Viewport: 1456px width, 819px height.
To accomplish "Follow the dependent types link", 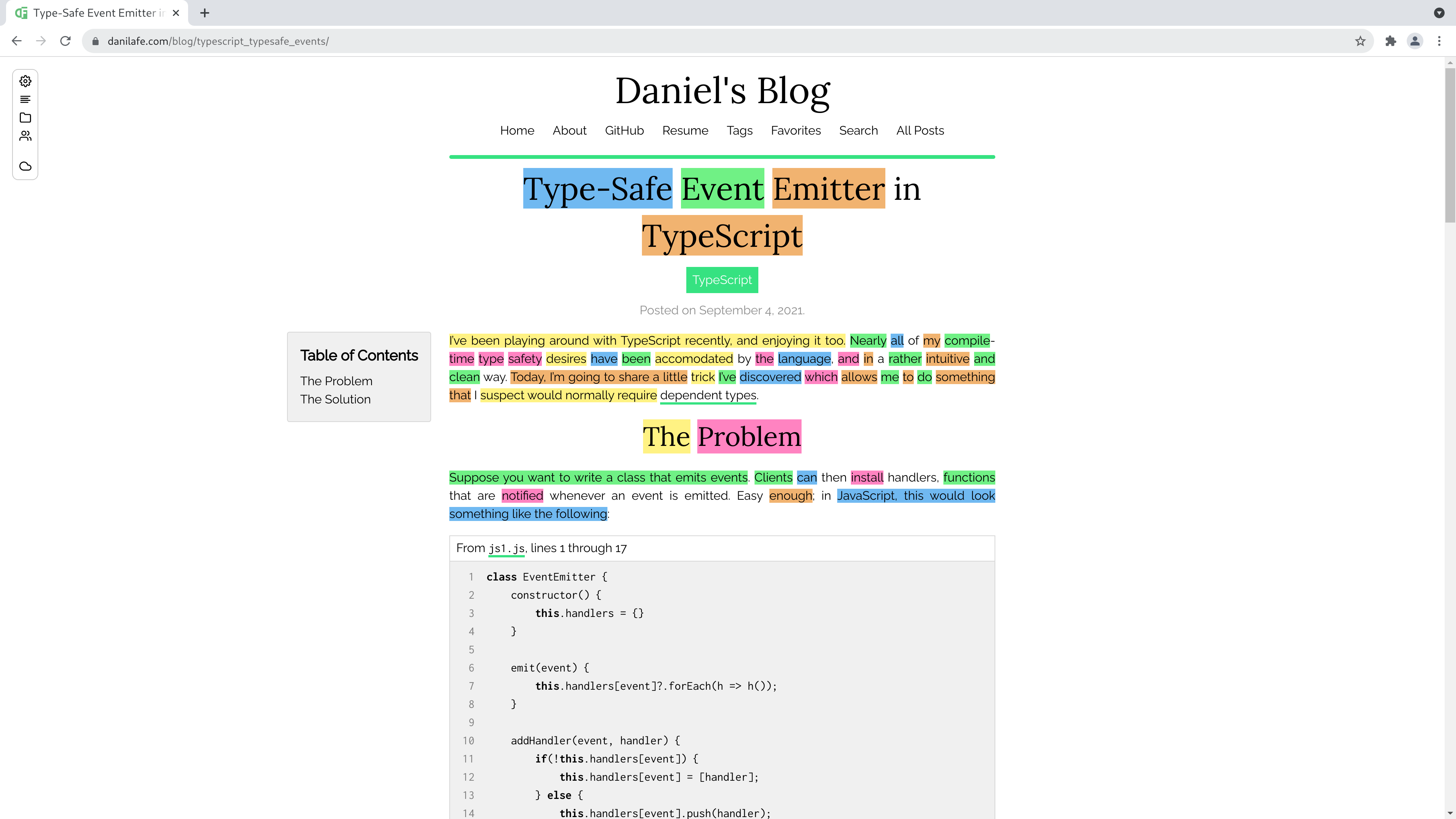I will 708,395.
